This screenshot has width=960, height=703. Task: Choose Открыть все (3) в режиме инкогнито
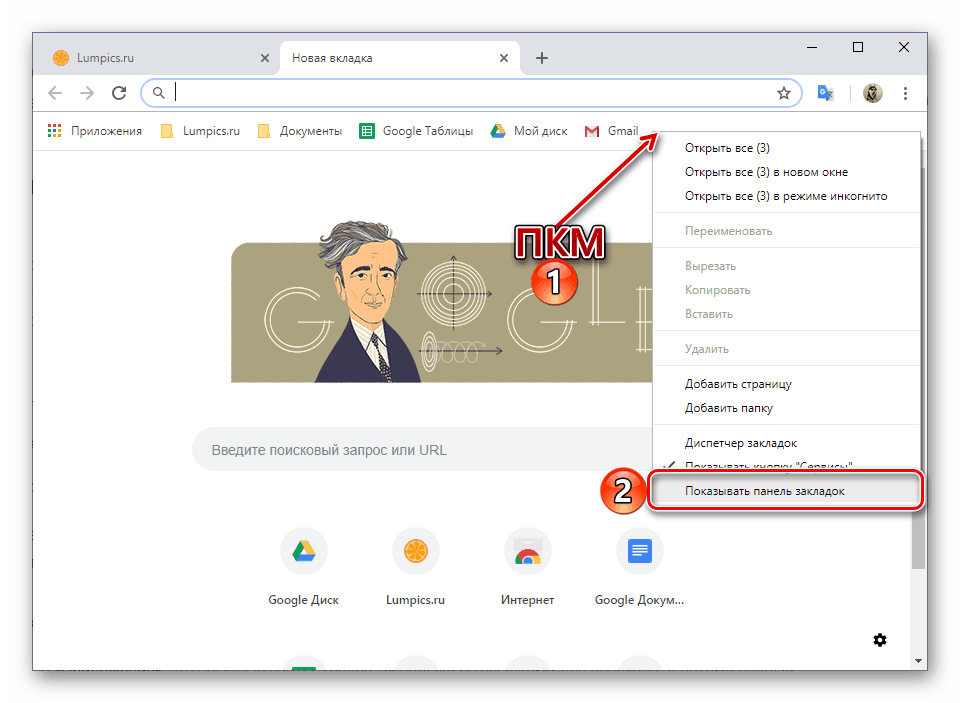click(787, 196)
